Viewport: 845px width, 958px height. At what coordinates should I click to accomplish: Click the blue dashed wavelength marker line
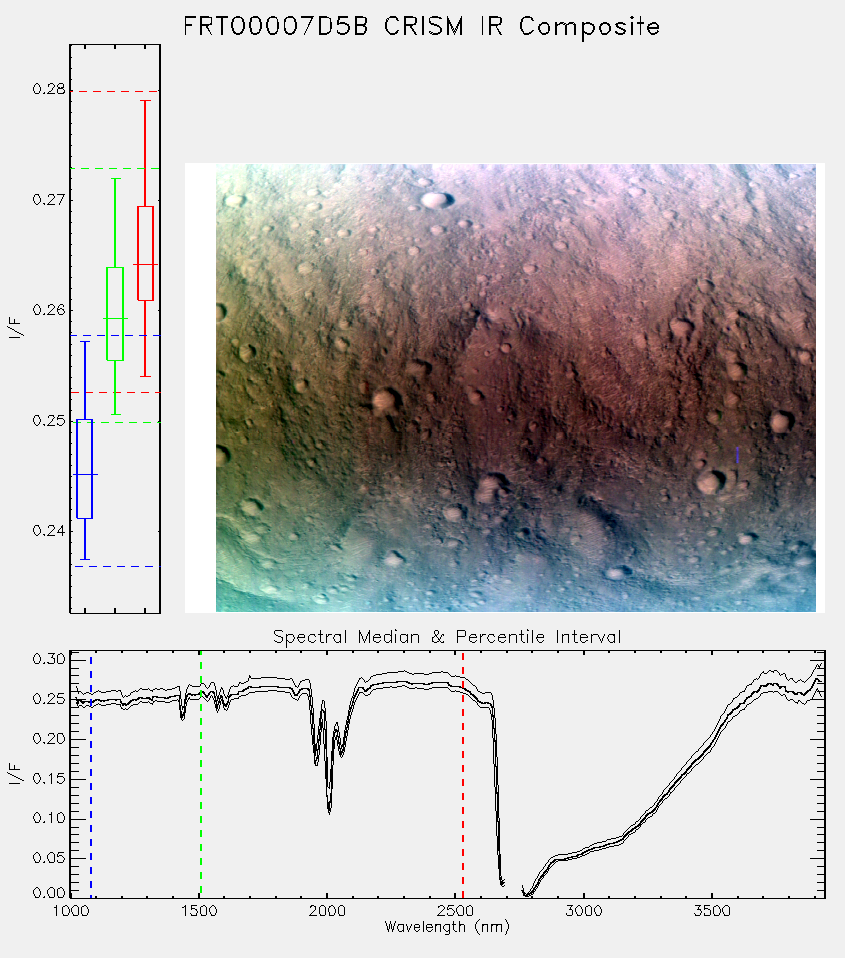coord(91,774)
